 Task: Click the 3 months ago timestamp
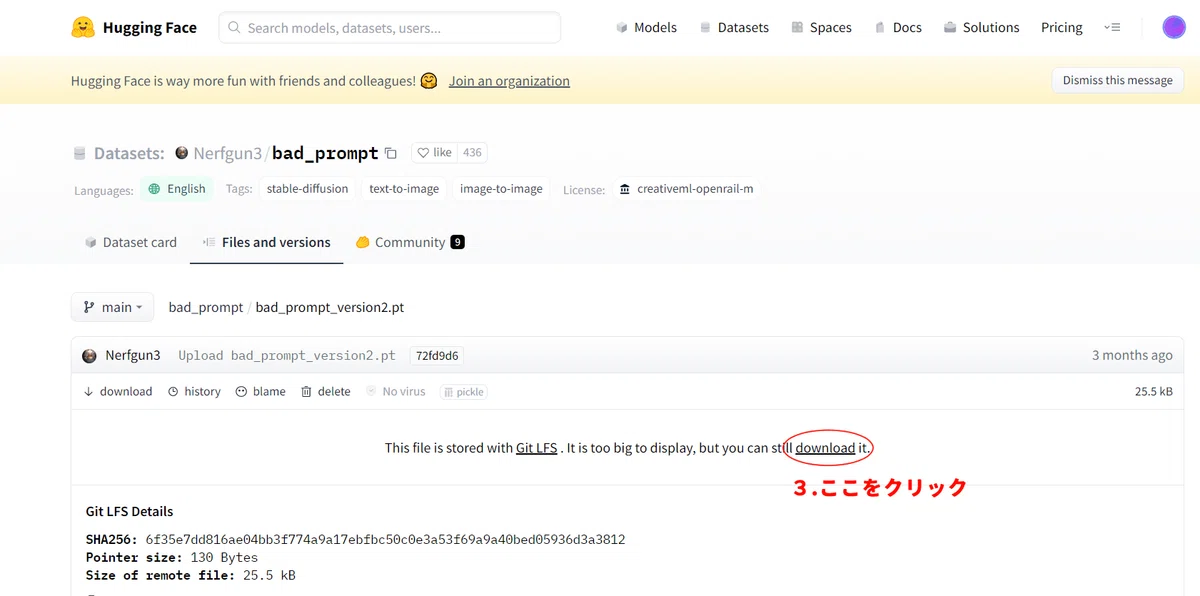(x=1132, y=355)
